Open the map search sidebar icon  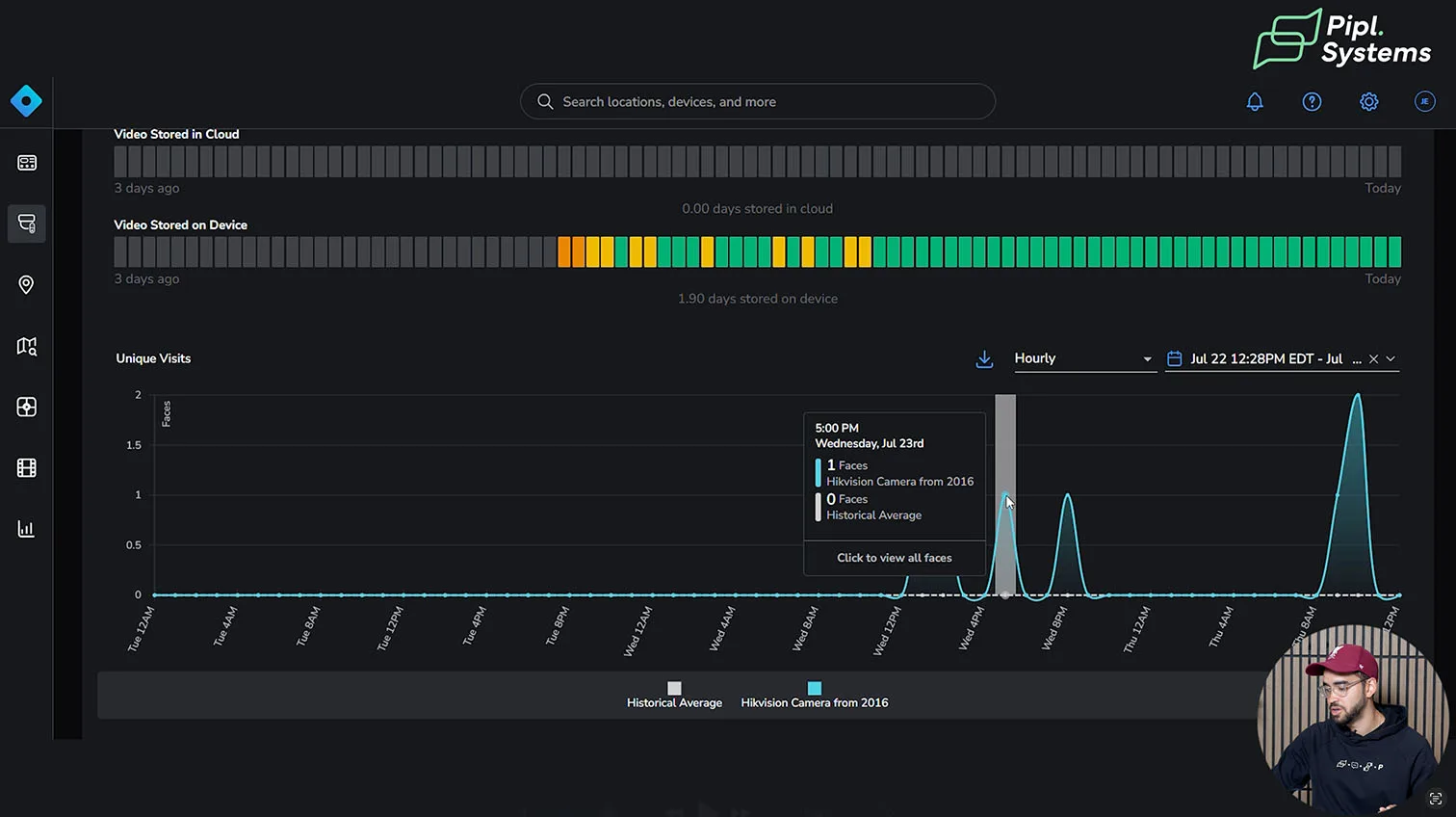[27, 346]
